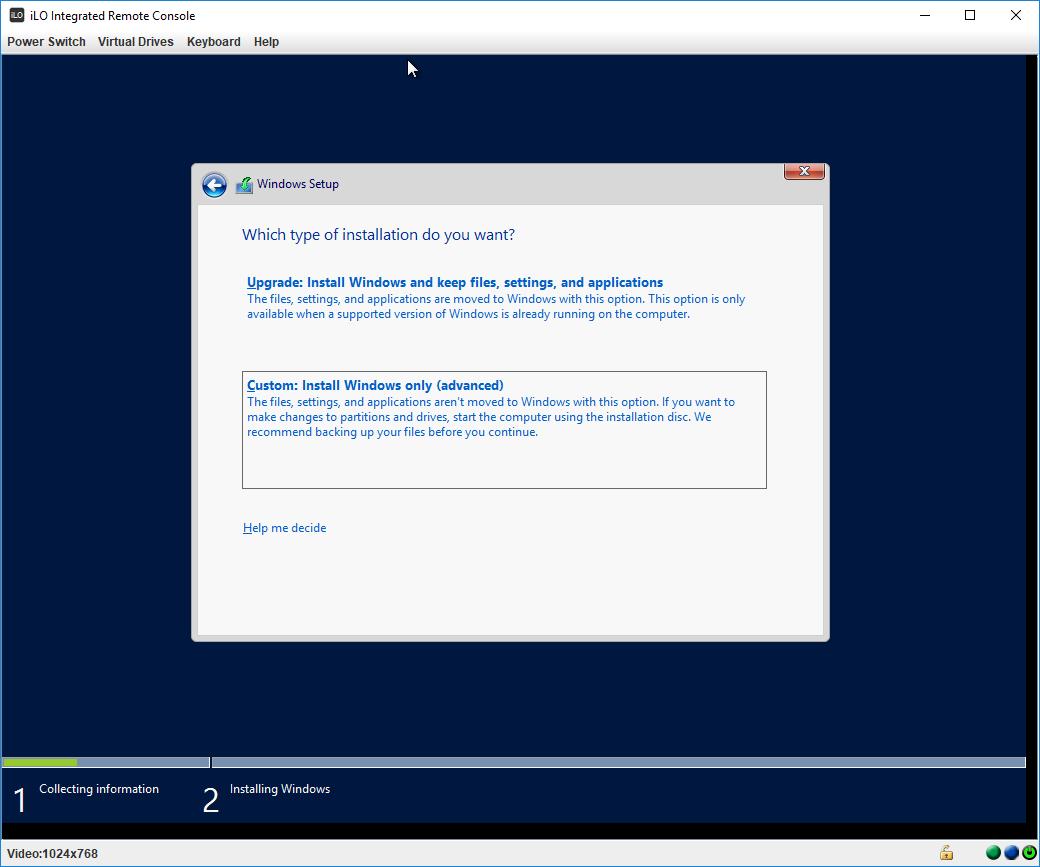Image resolution: width=1040 pixels, height=867 pixels.
Task: Click the green power status icon
Action: click(1028, 853)
